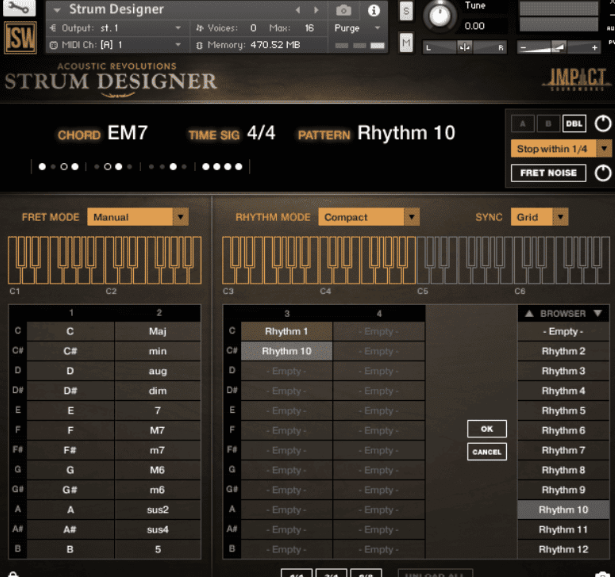Select chord type Maj cell

(158, 331)
